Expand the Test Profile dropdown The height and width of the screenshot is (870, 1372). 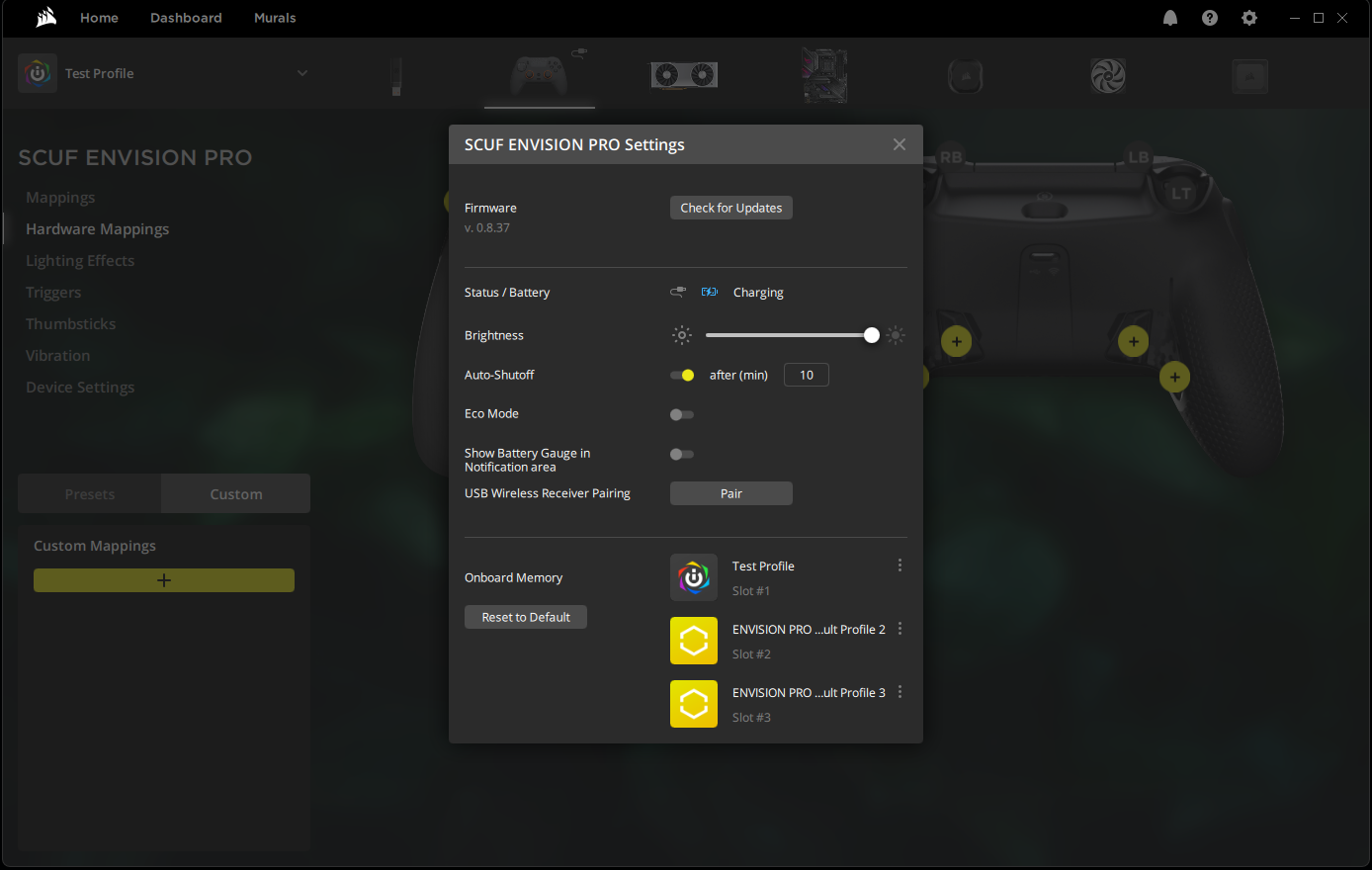click(302, 73)
